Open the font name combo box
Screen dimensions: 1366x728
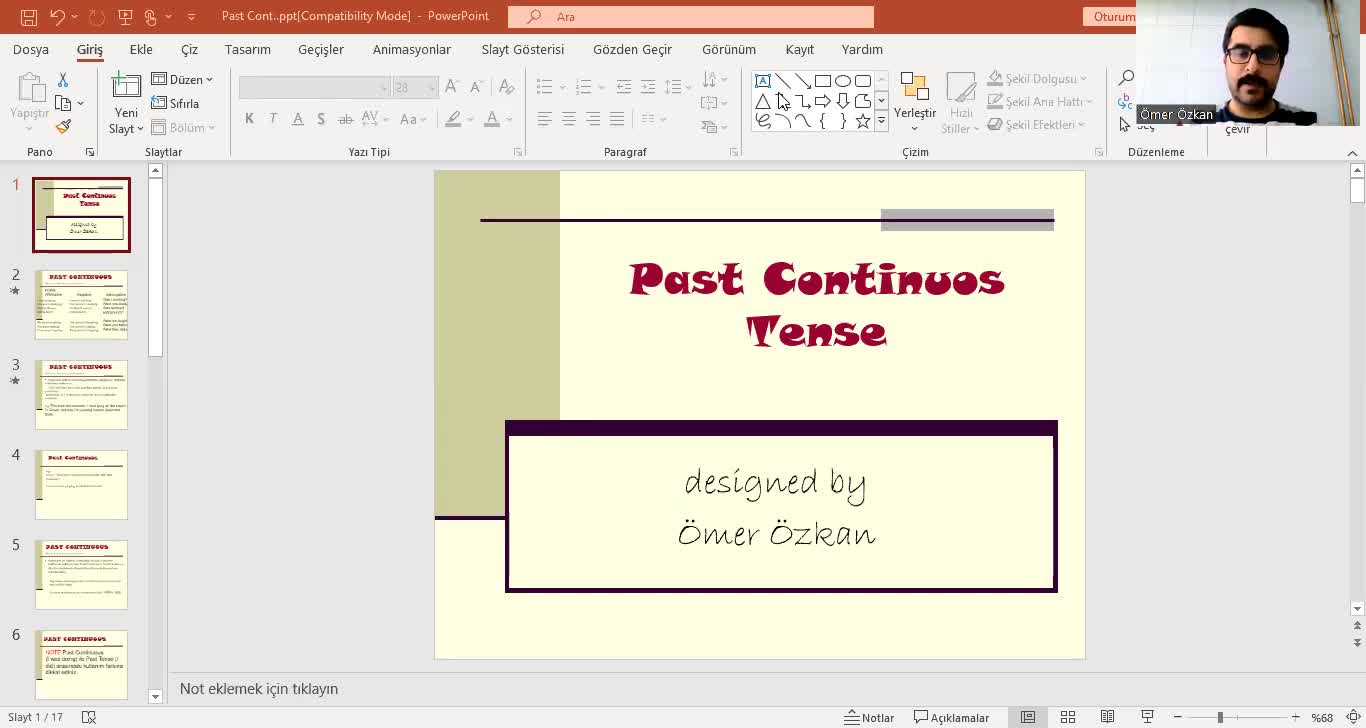coord(314,87)
